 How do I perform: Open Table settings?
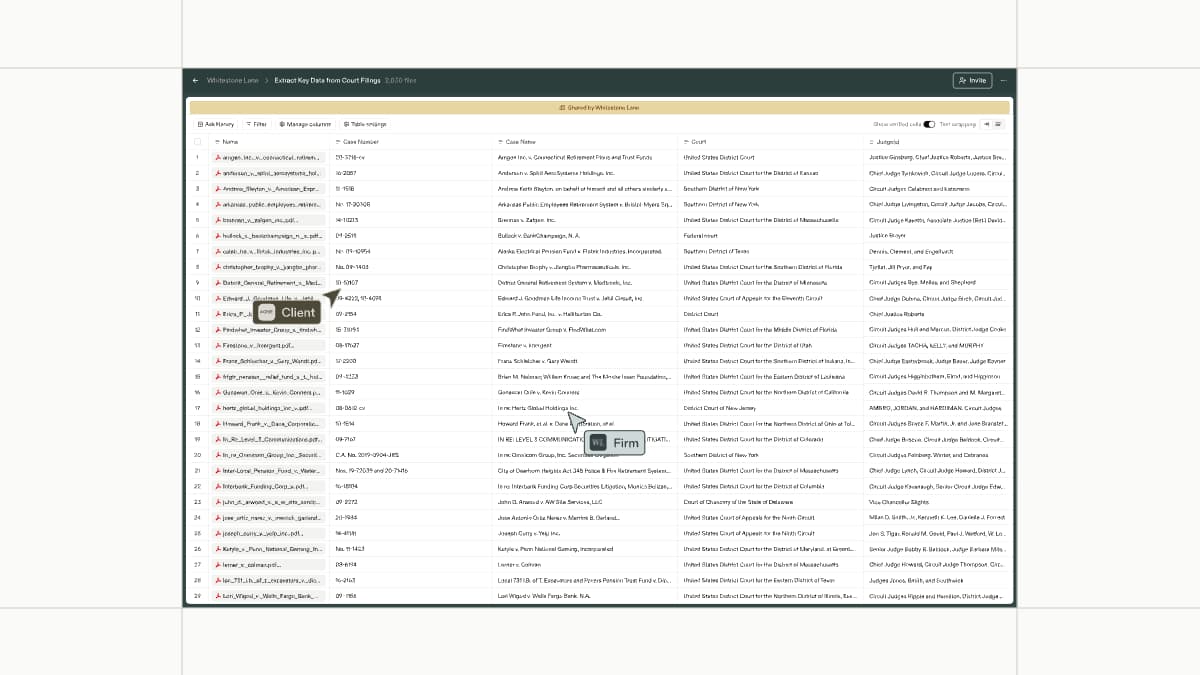click(x=364, y=124)
